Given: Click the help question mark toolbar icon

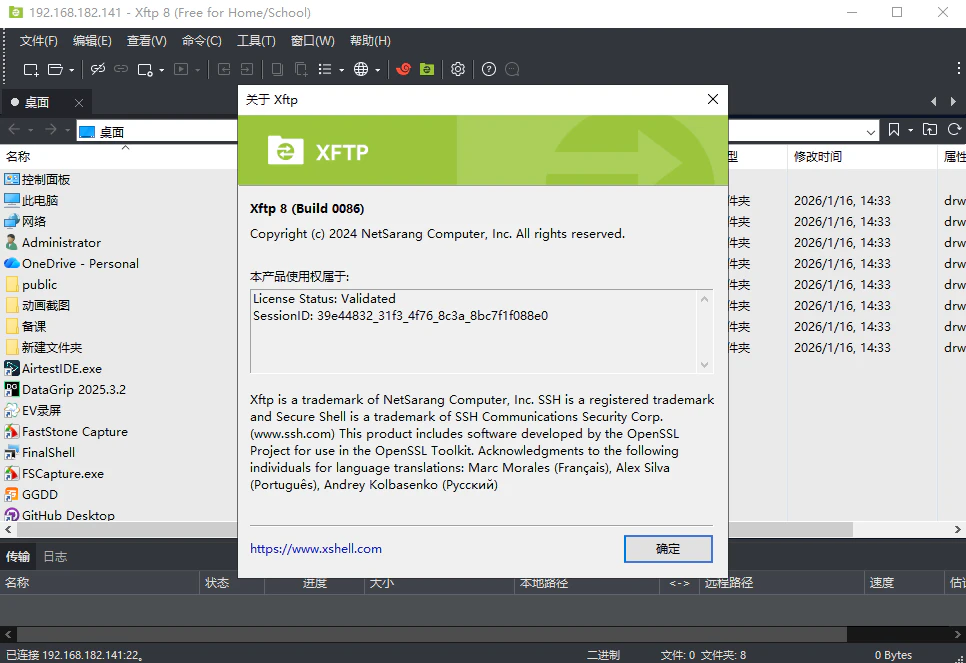Looking at the screenshot, I should 487,68.
